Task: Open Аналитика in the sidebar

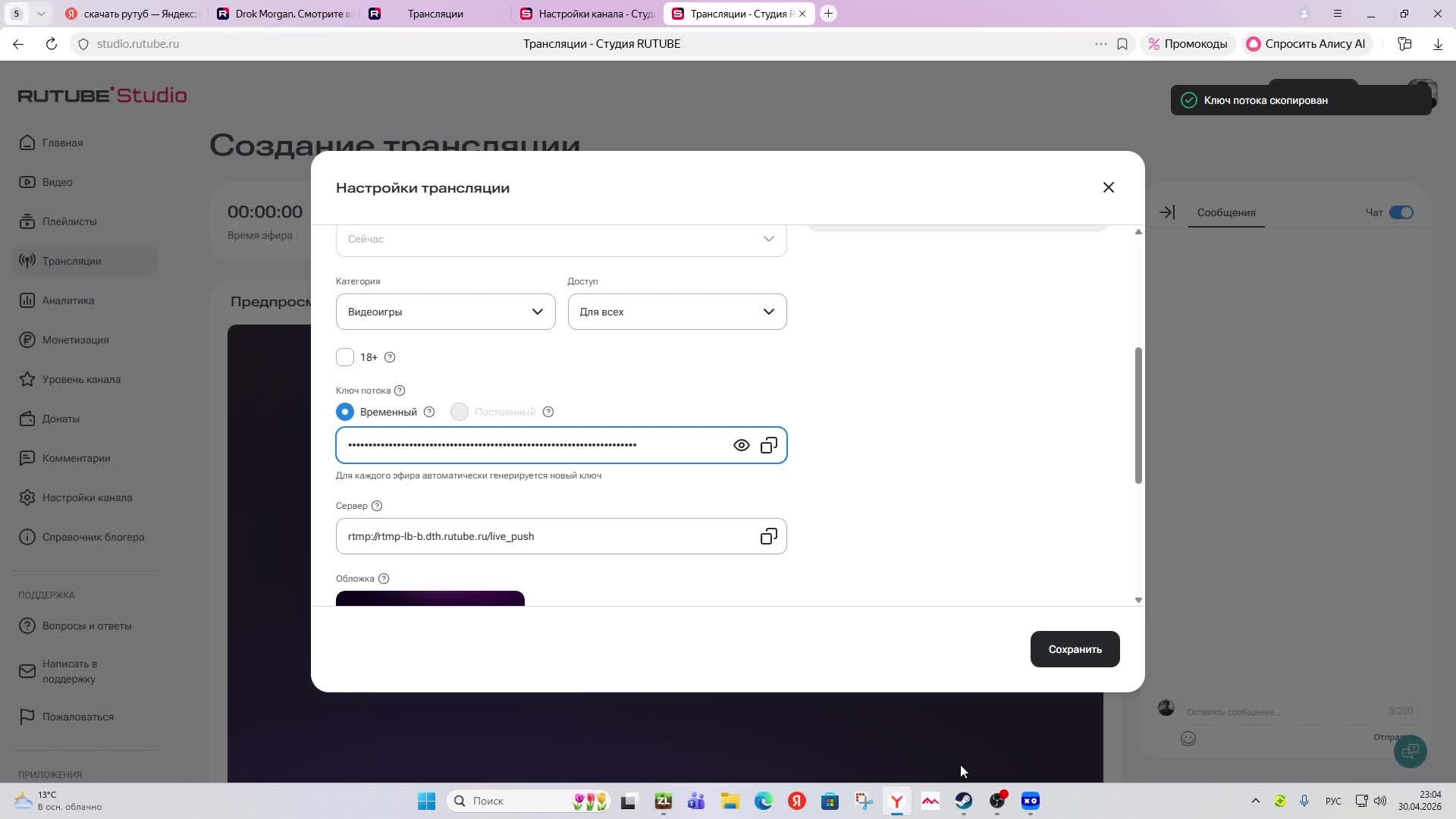Action: pyautogui.click(x=68, y=300)
